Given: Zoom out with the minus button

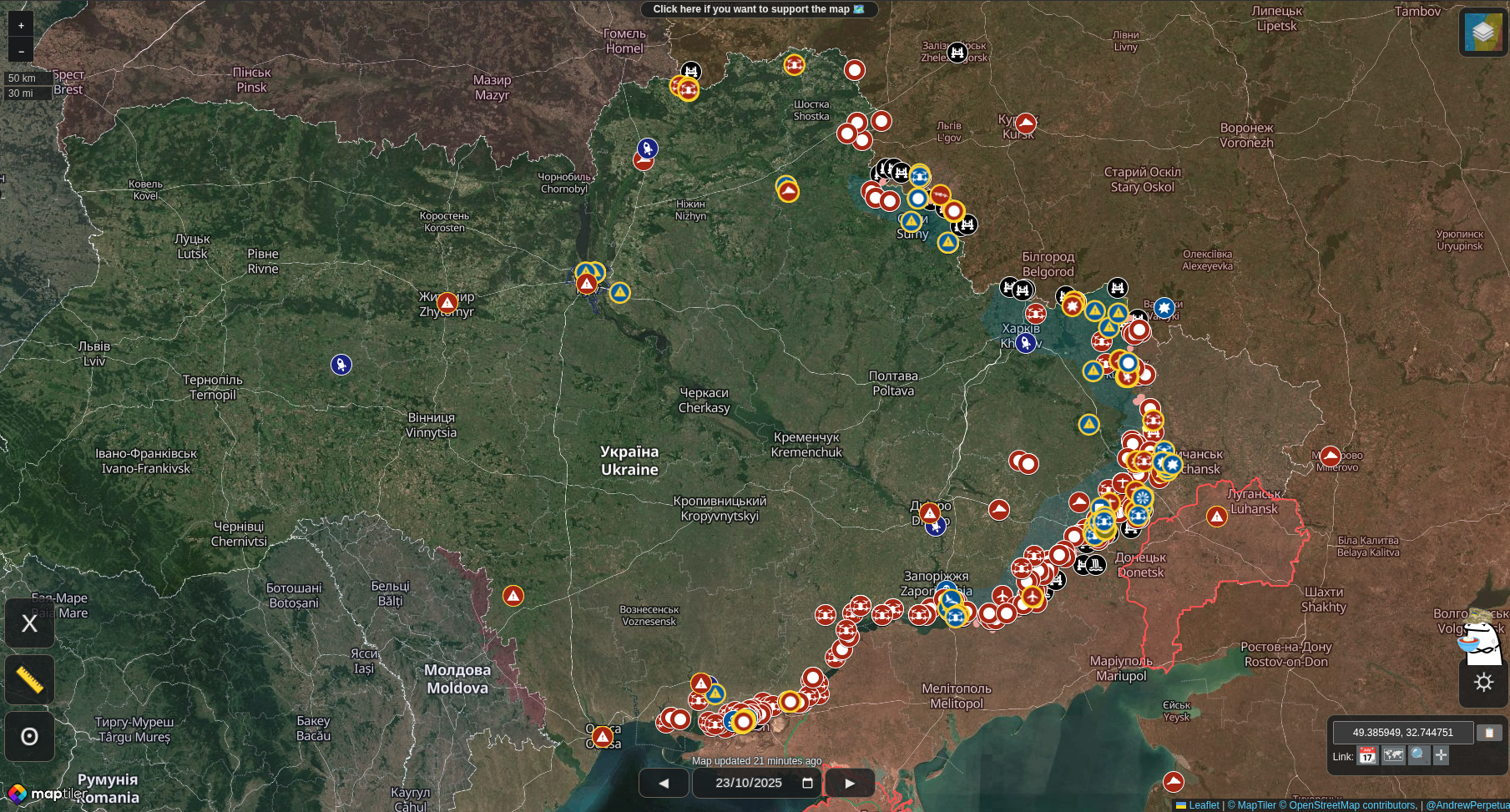Looking at the screenshot, I should click(x=21, y=49).
